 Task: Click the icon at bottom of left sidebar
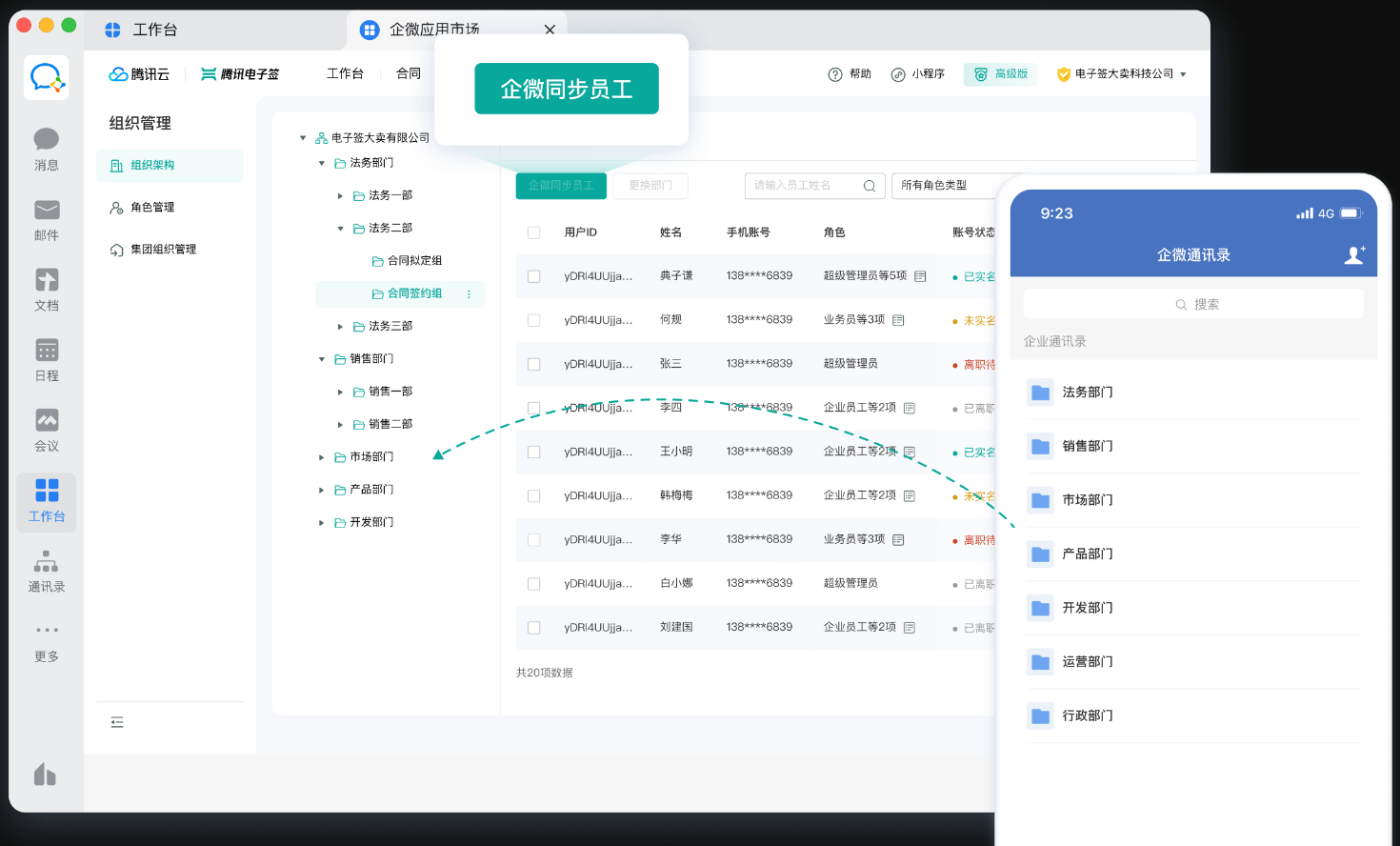click(45, 774)
